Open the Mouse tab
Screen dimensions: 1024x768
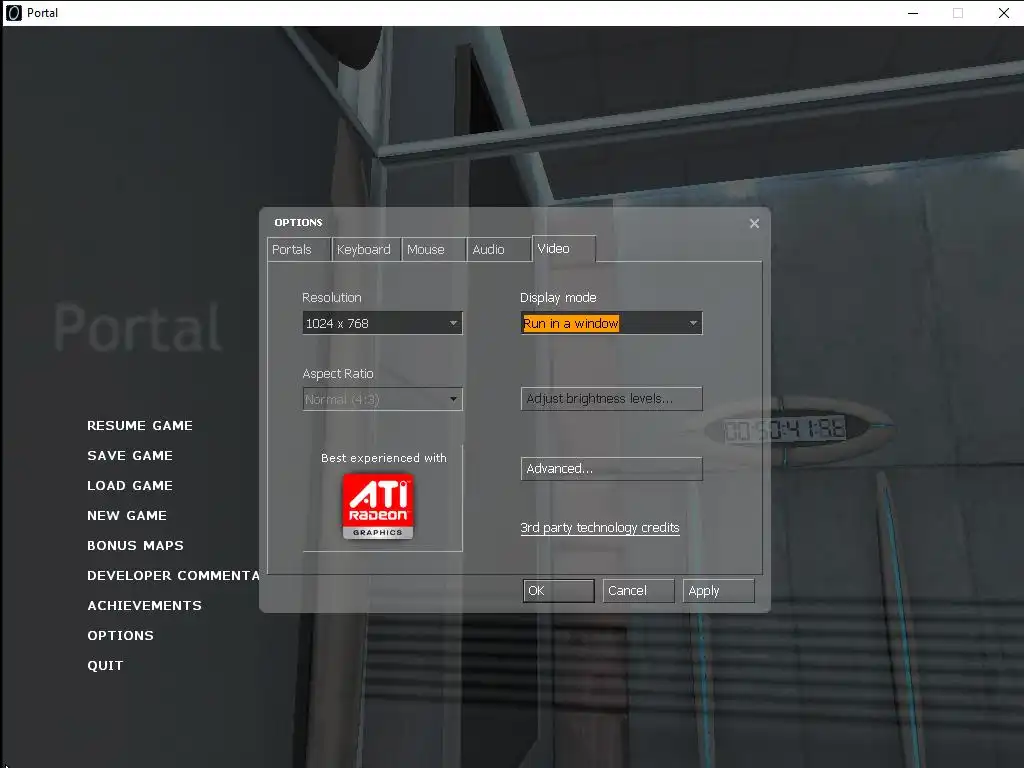pyautogui.click(x=434, y=249)
